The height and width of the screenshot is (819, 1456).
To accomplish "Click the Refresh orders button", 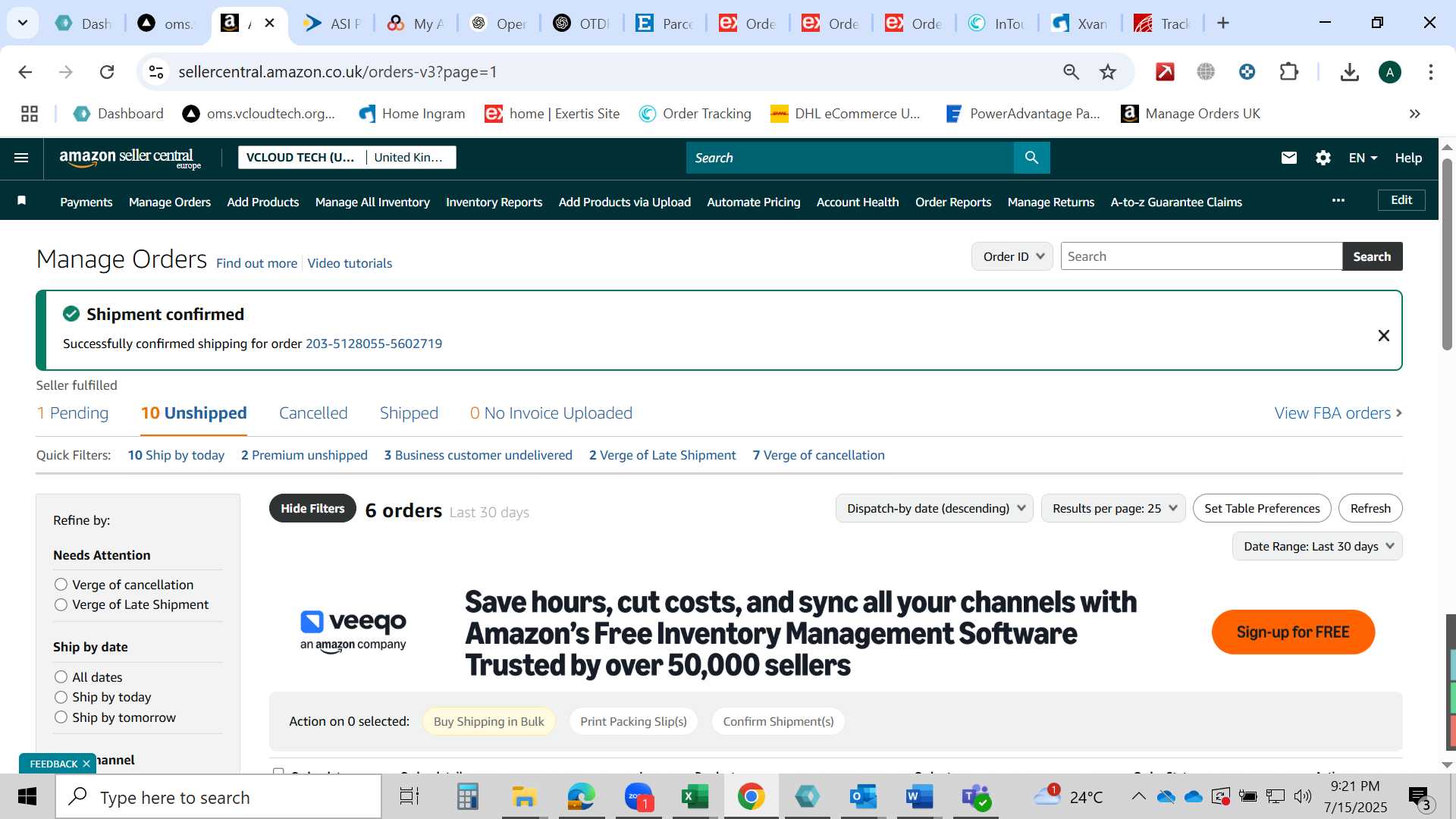I will point(1370,508).
